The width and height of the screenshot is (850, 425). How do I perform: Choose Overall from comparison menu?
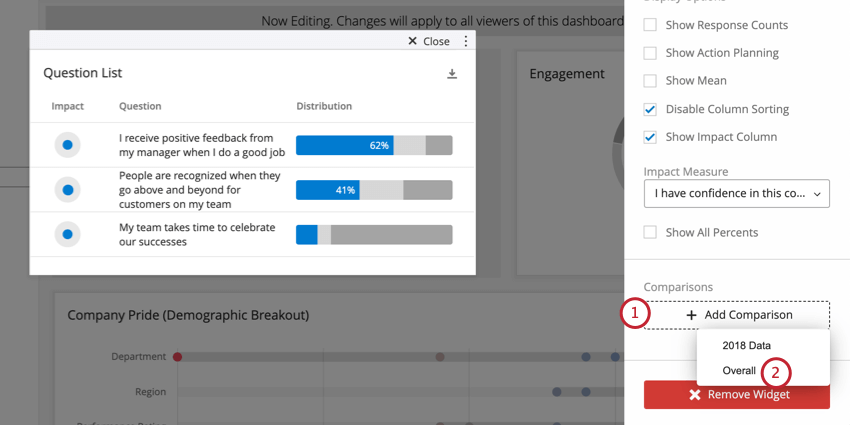(739, 371)
